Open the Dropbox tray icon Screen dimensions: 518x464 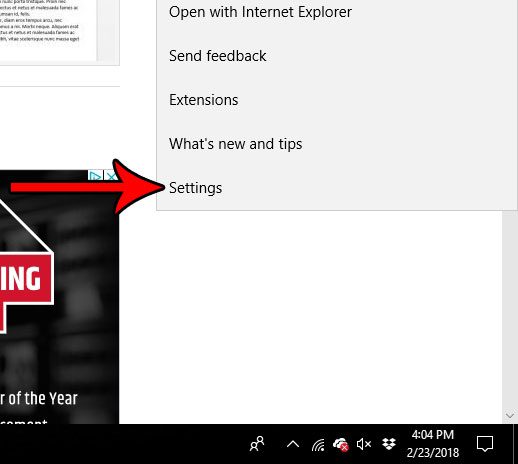pos(389,444)
